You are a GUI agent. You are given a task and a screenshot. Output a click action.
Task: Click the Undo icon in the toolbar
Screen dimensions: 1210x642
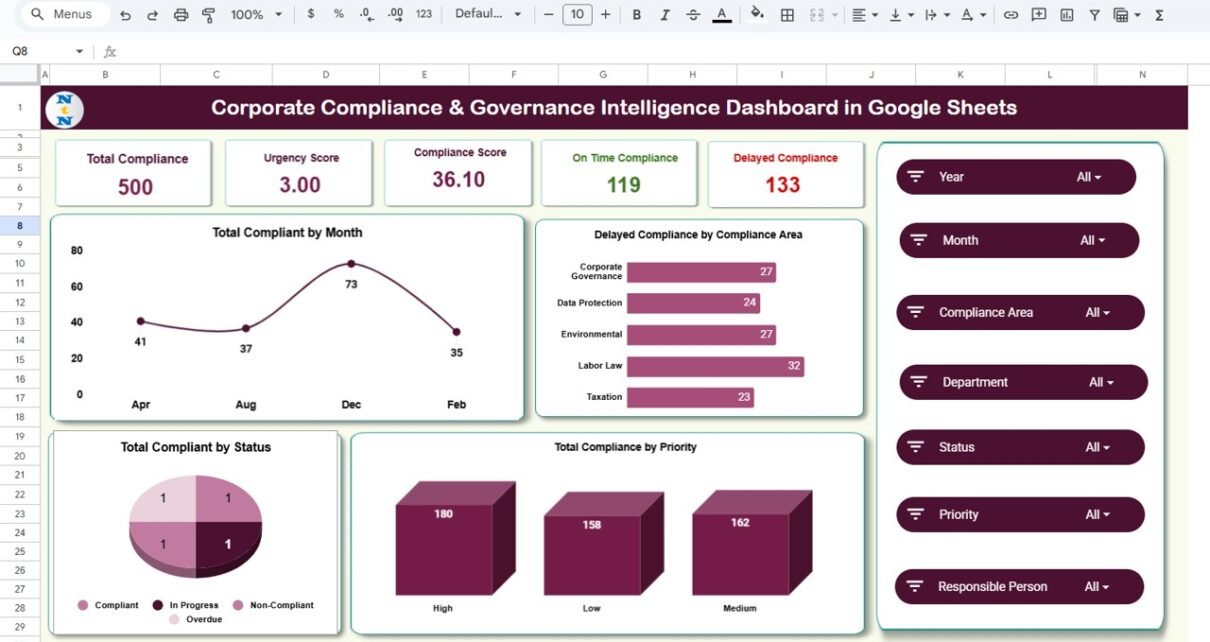(x=125, y=15)
